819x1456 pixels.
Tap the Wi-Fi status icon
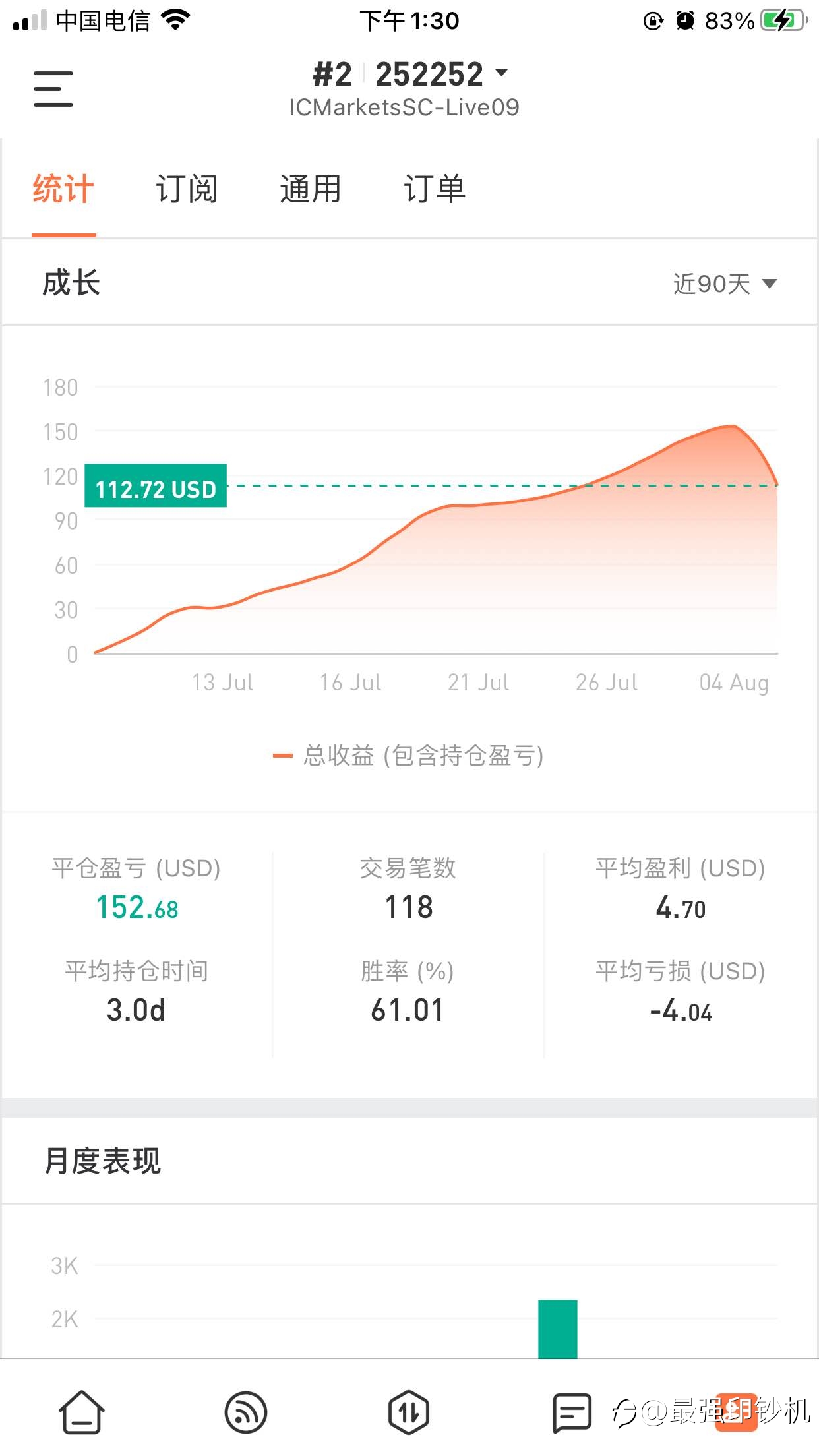coord(175,20)
